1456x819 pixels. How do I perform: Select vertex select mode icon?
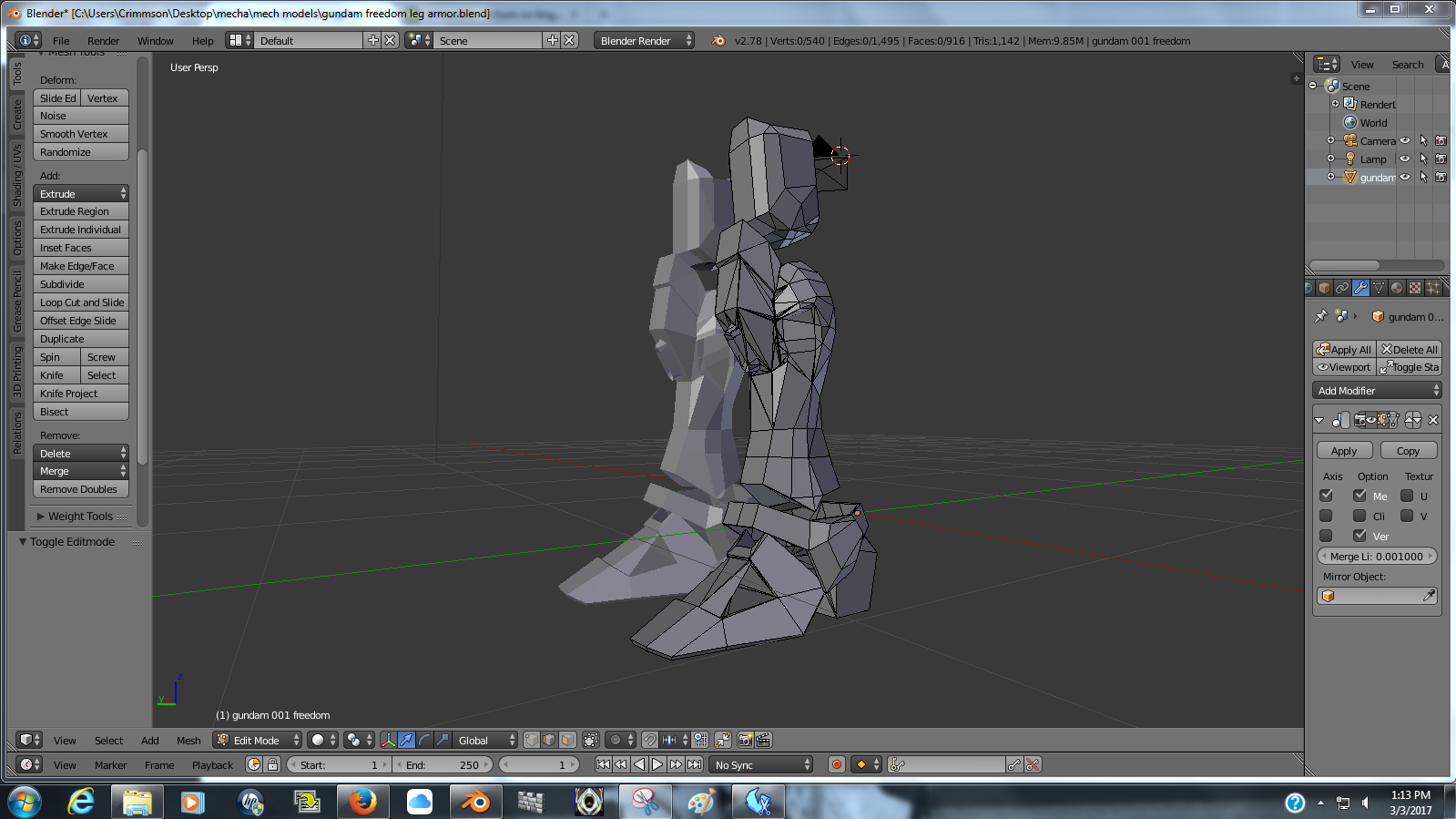533,740
